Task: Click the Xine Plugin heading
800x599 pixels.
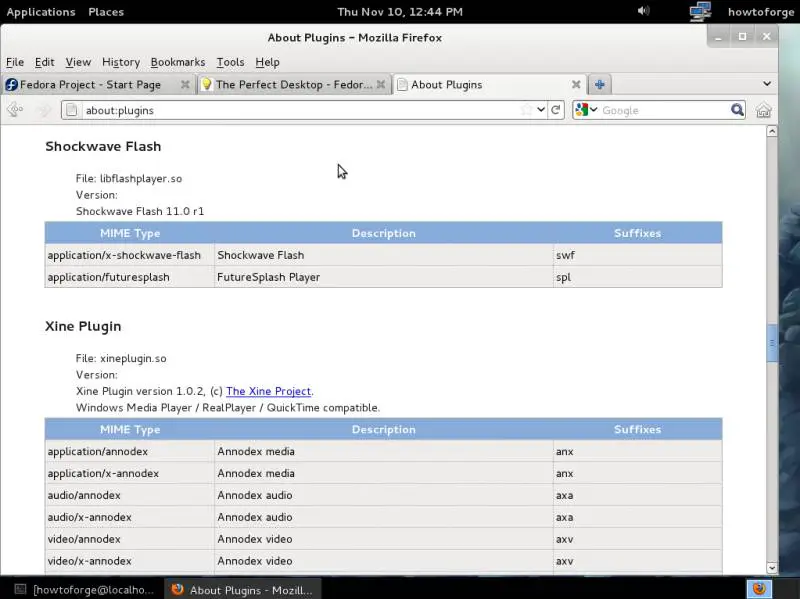Action: point(83,327)
